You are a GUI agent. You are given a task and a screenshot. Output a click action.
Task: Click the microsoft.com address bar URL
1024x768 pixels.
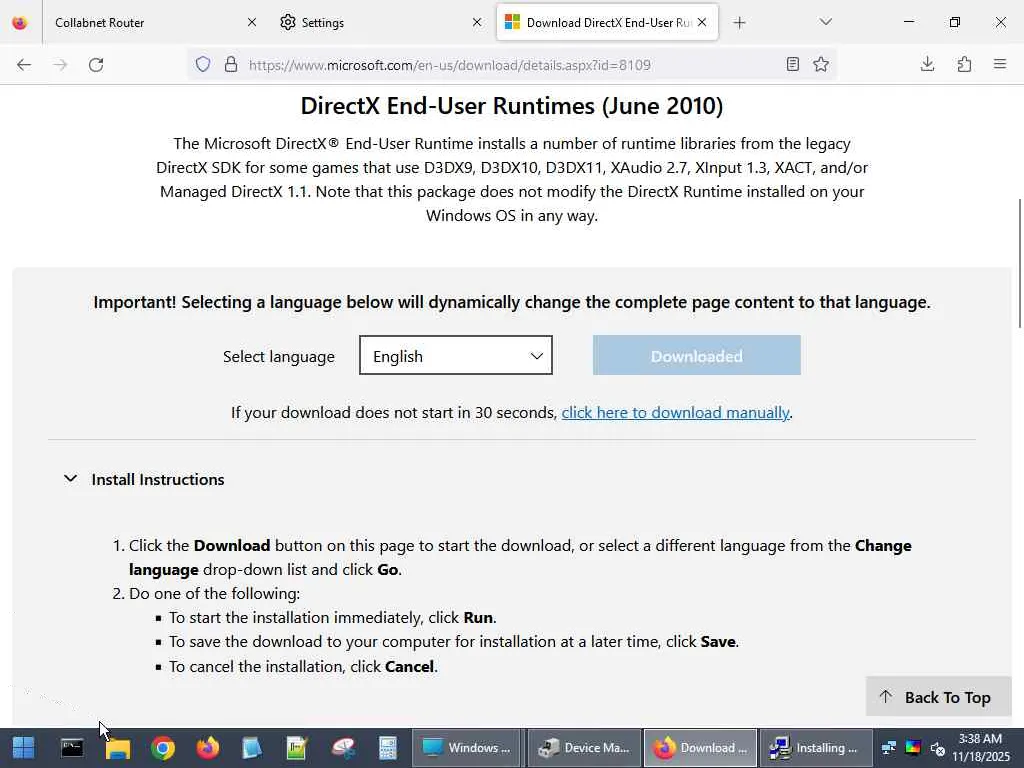pos(449,65)
